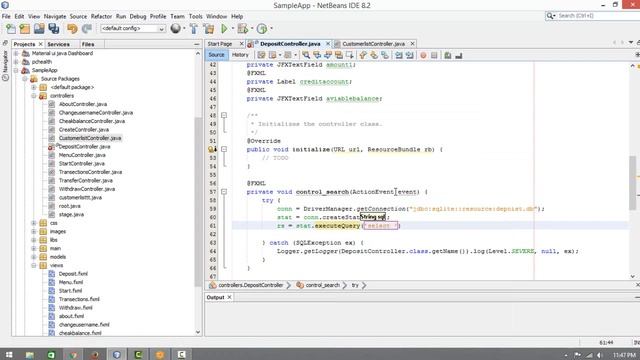Click the Open Project toolbar icon
The height and width of the screenshot is (360, 640).
click(39, 29)
